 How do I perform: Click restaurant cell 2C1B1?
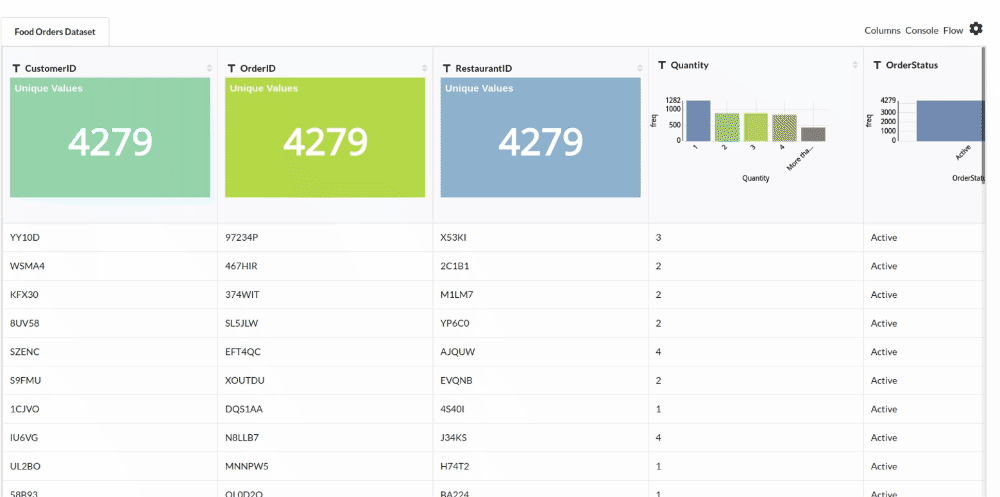[455, 266]
